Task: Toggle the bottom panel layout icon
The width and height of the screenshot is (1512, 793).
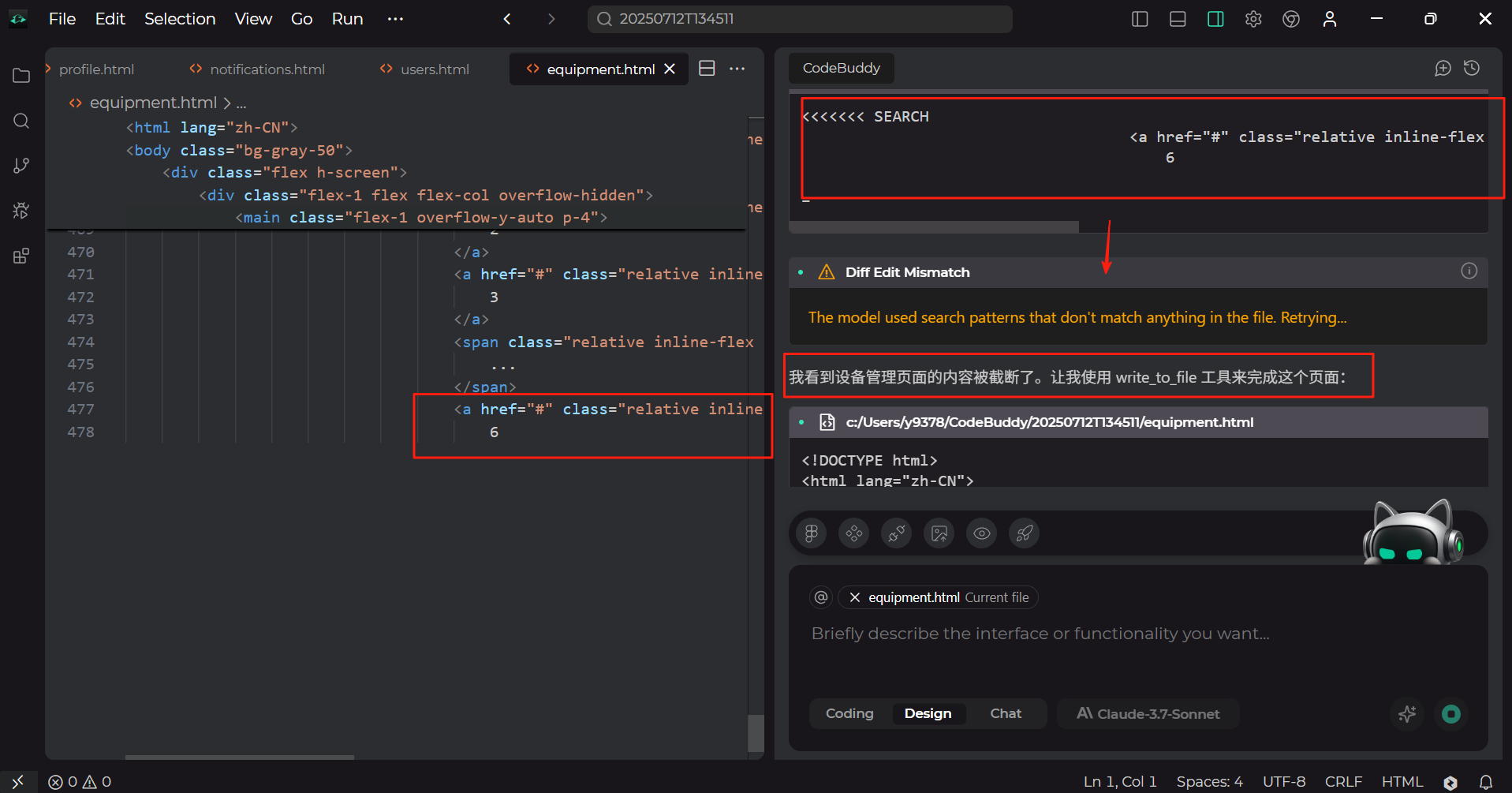Action: point(1178,19)
